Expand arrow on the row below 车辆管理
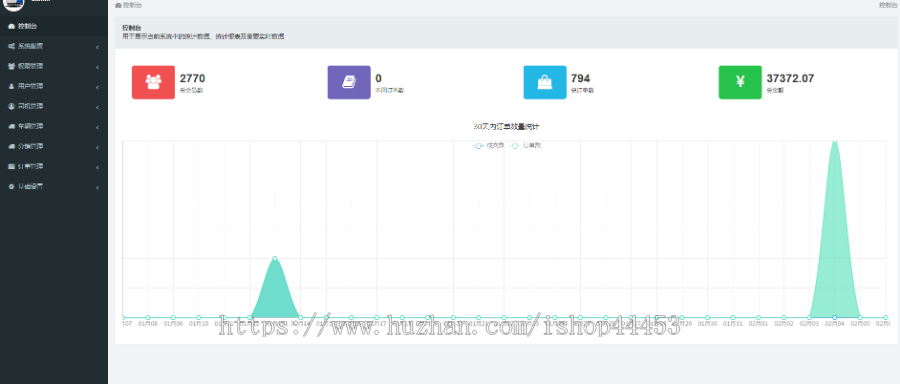This screenshot has height=384, width=900. [98, 148]
